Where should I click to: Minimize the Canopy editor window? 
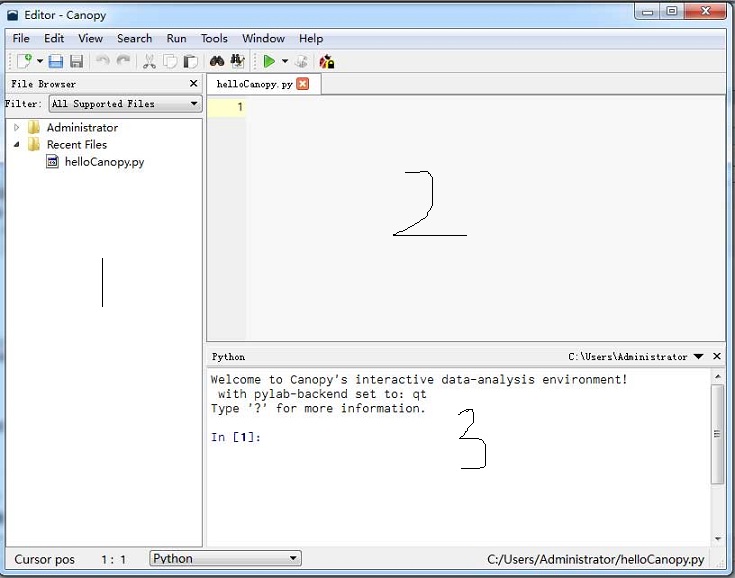pos(648,11)
